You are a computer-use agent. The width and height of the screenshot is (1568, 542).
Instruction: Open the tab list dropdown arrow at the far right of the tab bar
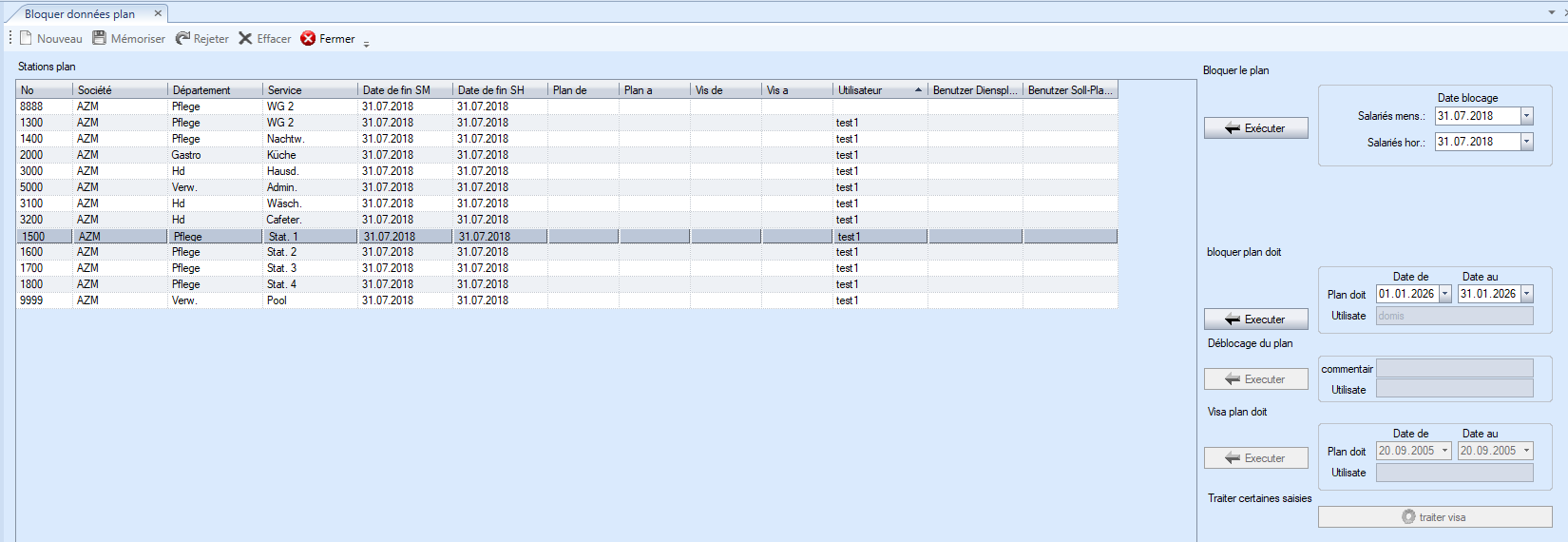1552,12
